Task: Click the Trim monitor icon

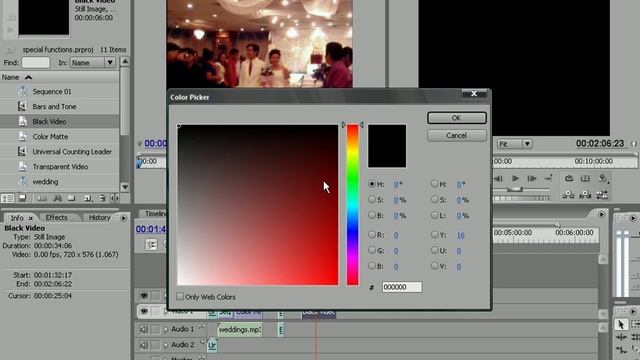Action: click(602, 195)
